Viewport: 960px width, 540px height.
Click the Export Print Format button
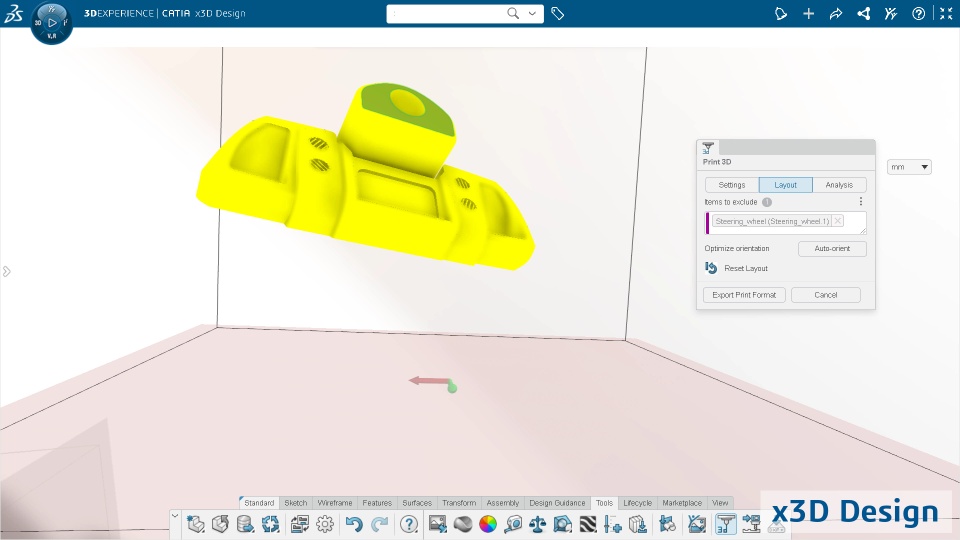coord(744,295)
